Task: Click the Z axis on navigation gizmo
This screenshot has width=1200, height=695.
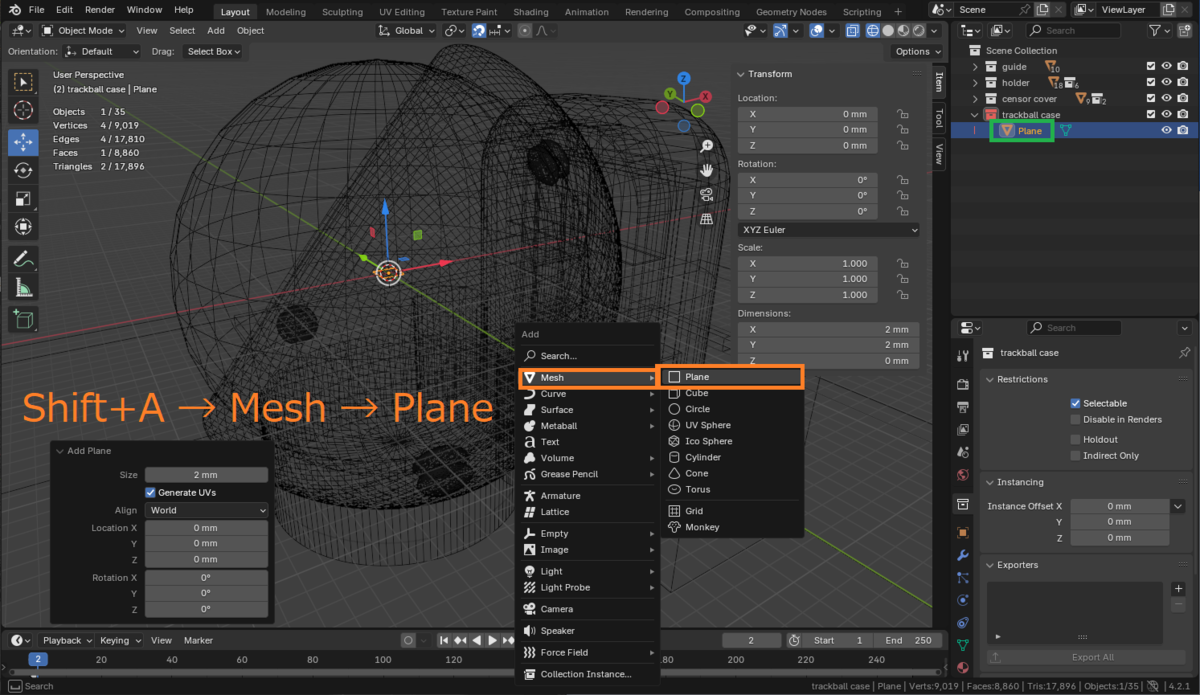Action: coord(683,78)
